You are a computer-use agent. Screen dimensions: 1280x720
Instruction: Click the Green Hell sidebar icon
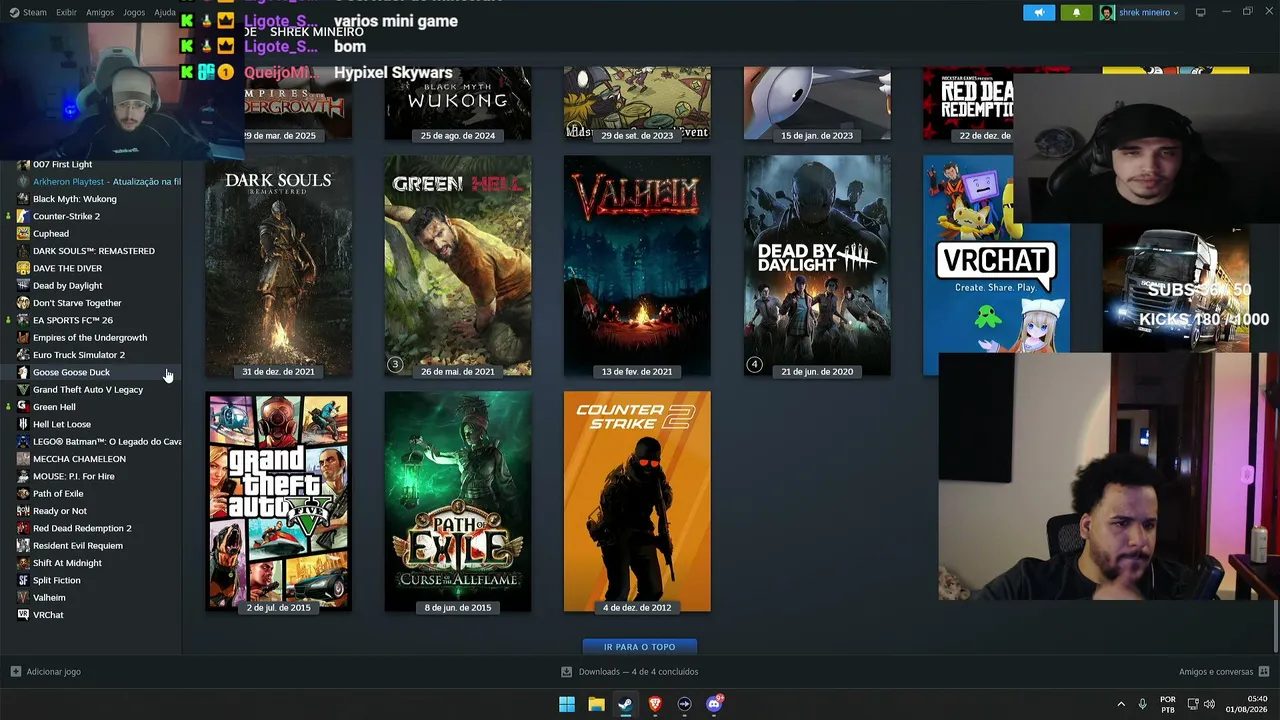click(23, 407)
